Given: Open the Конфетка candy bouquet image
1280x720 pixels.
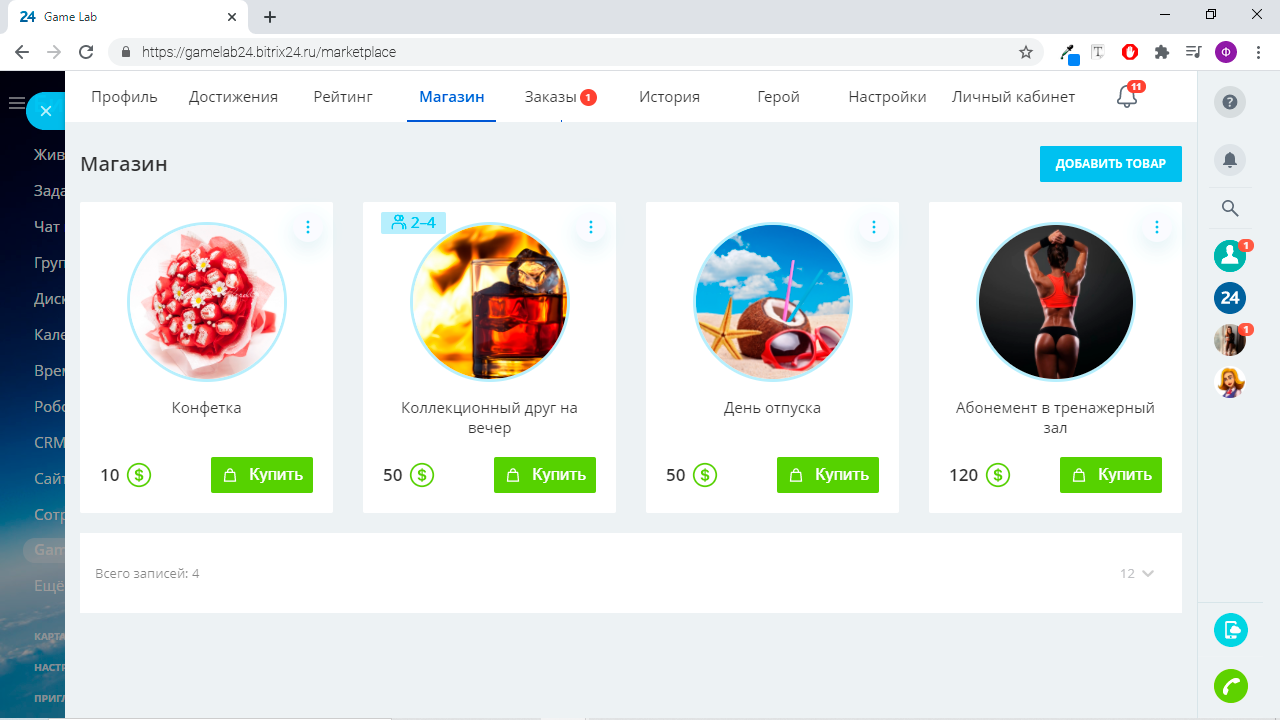Looking at the screenshot, I should [x=207, y=302].
